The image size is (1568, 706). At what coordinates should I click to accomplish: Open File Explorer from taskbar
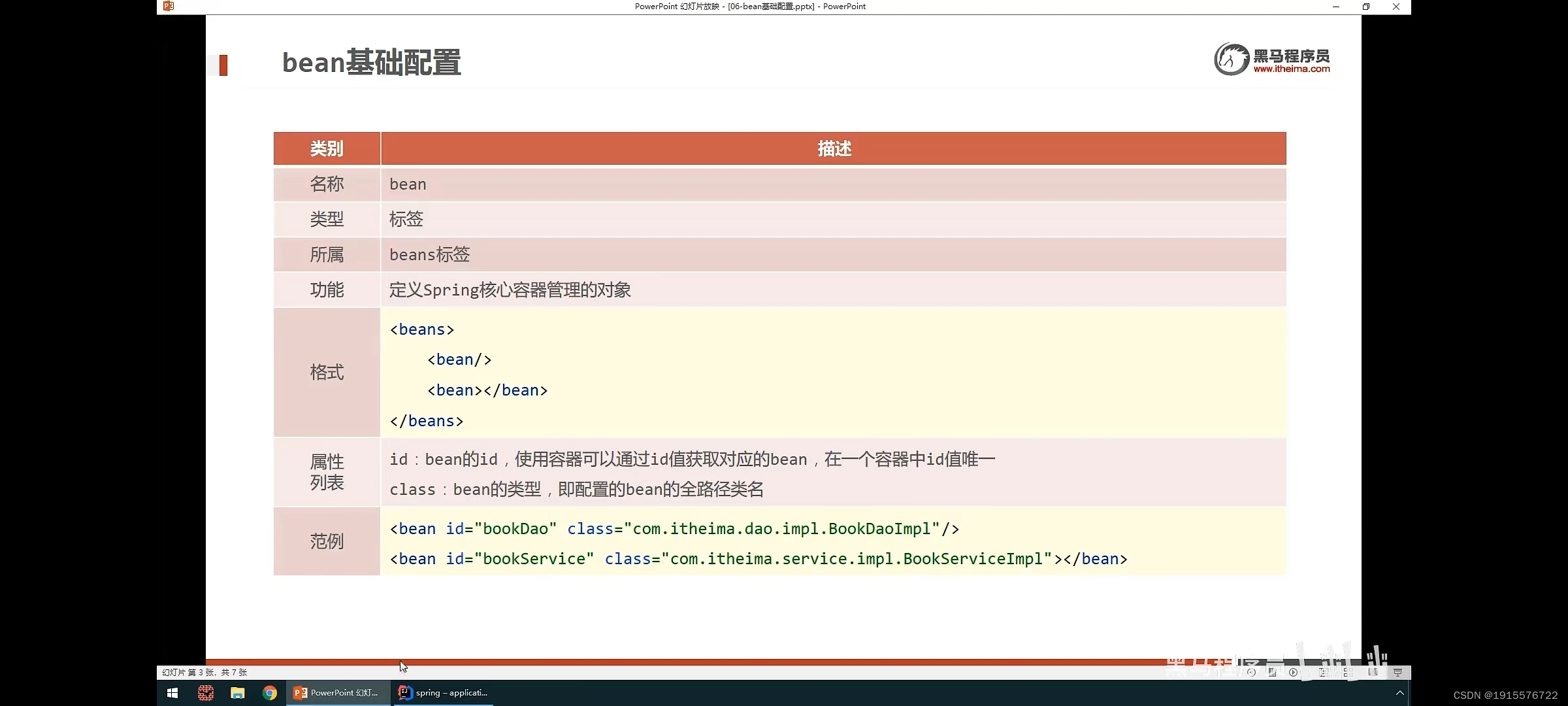tap(237, 693)
